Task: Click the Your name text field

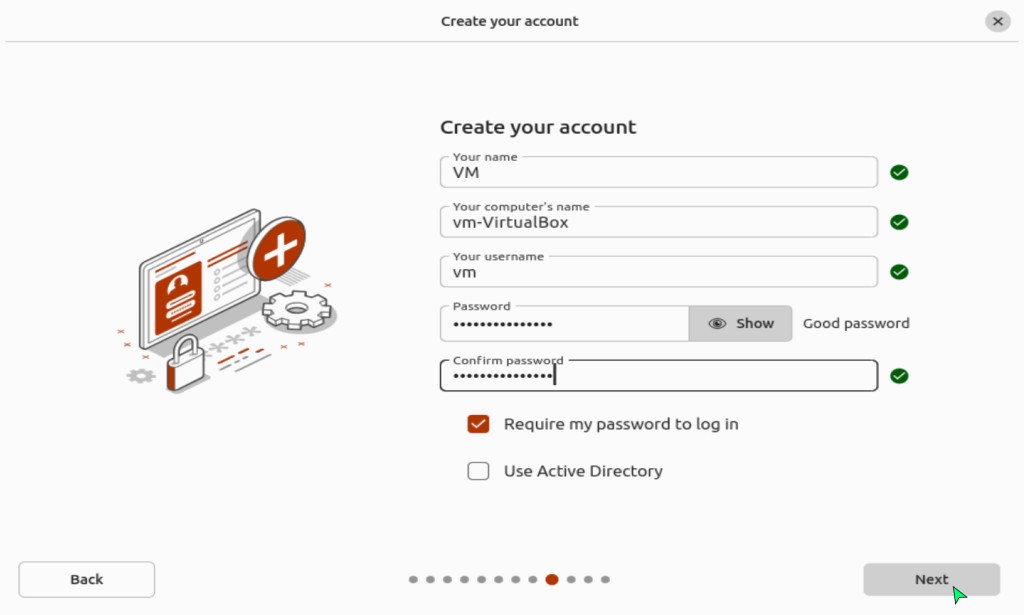Action: click(x=658, y=172)
